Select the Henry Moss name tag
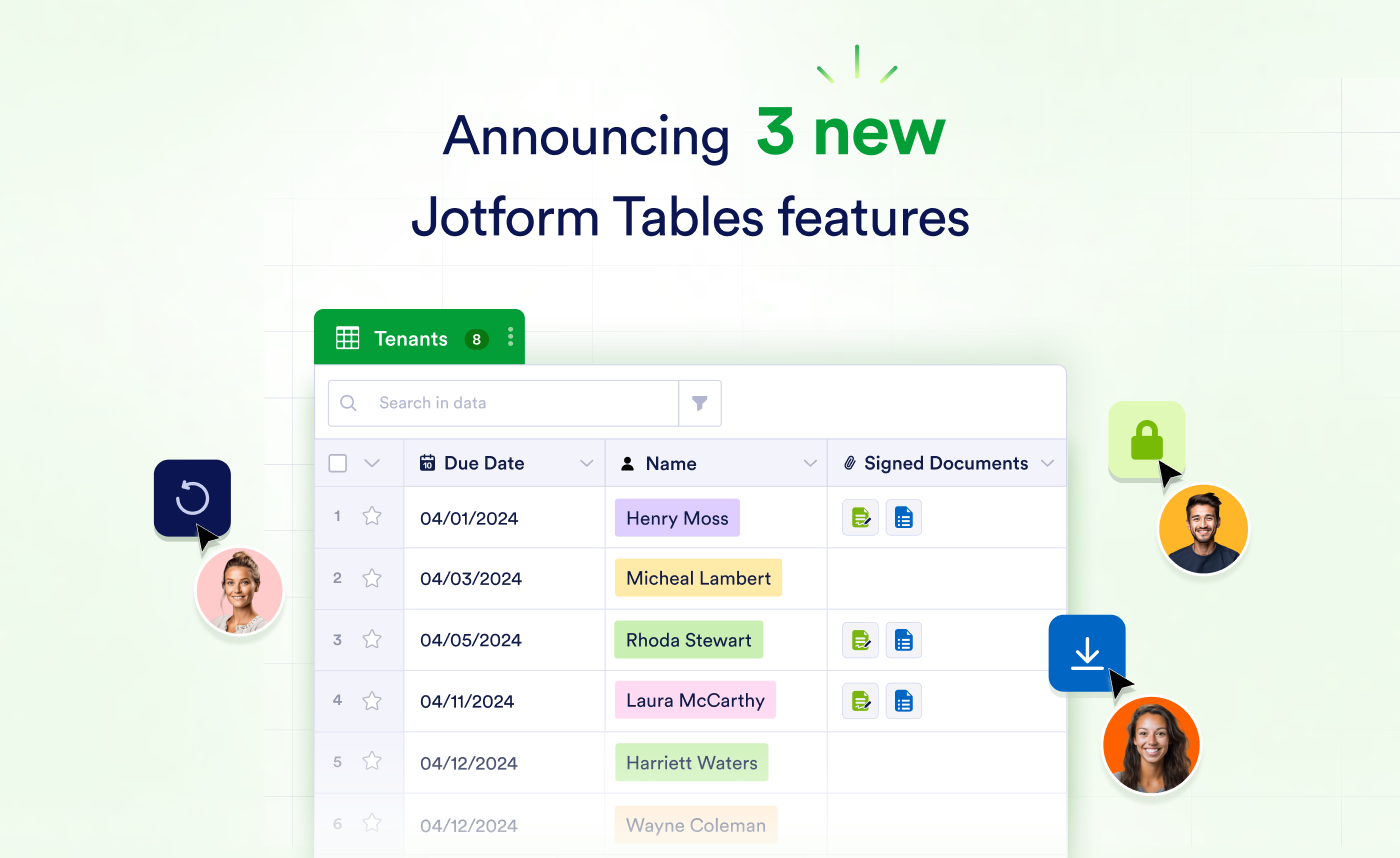The height and width of the screenshot is (858, 1400). tap(677, 518)
